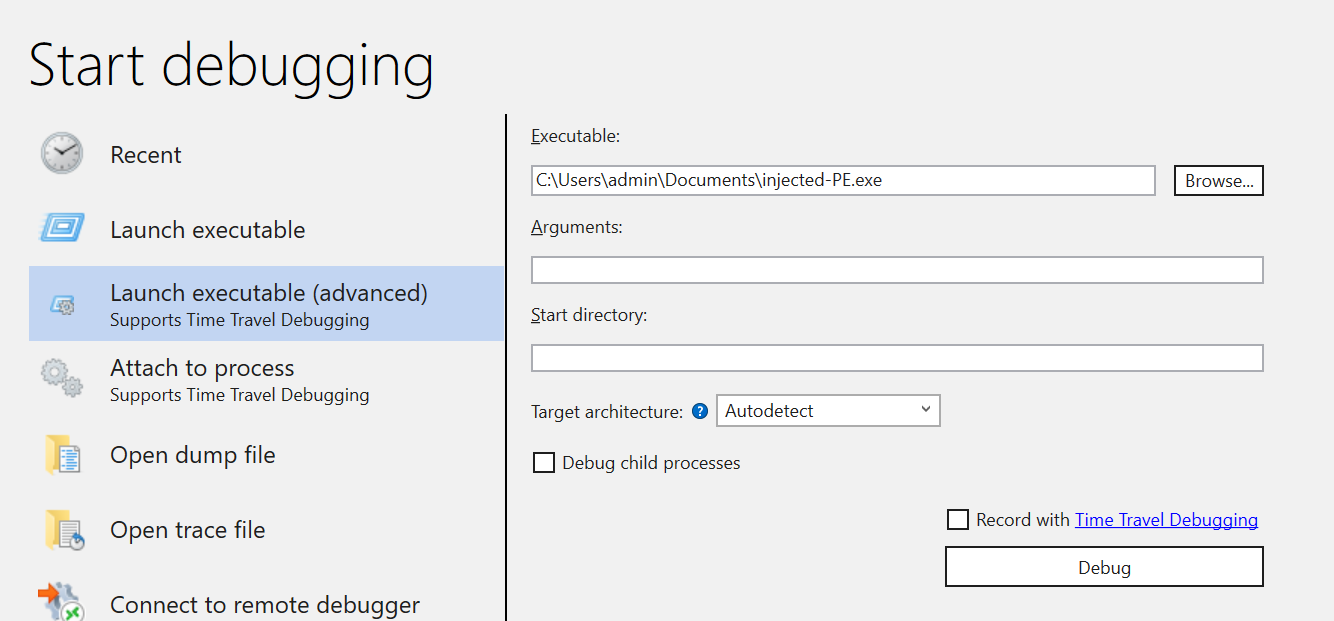Image resolution: width=1334 pixels, height=621 pixels.
Task: Enable Debug child processes checkbox
Action: pos(544,463)
